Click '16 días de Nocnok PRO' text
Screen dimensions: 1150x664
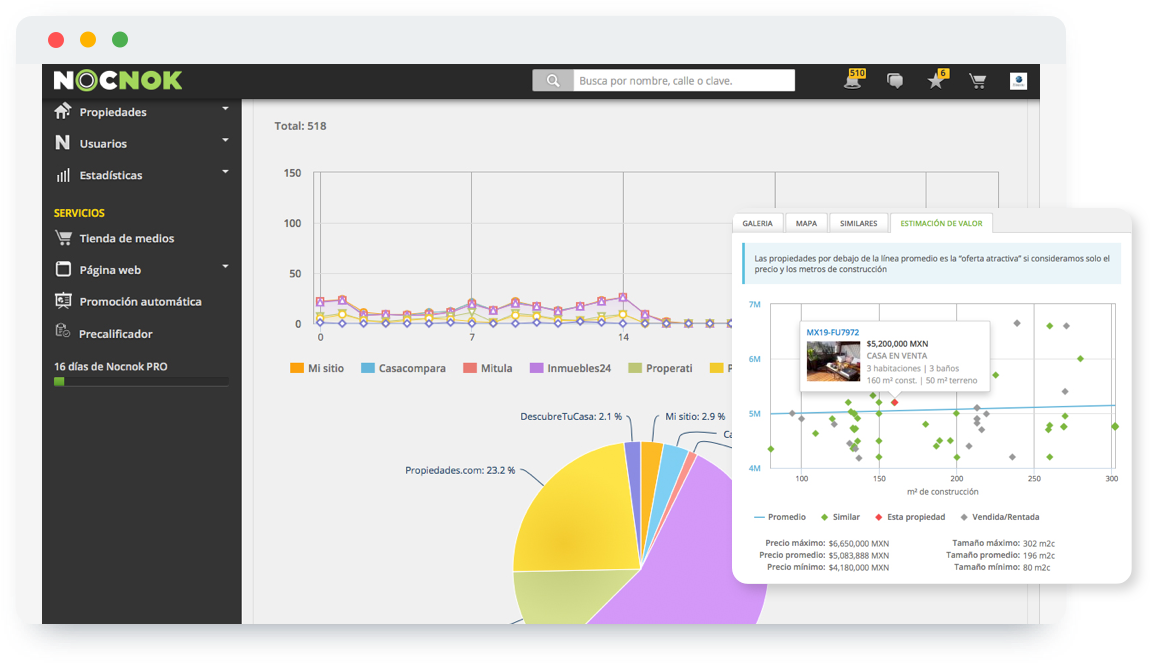click(x=111, y=366)
